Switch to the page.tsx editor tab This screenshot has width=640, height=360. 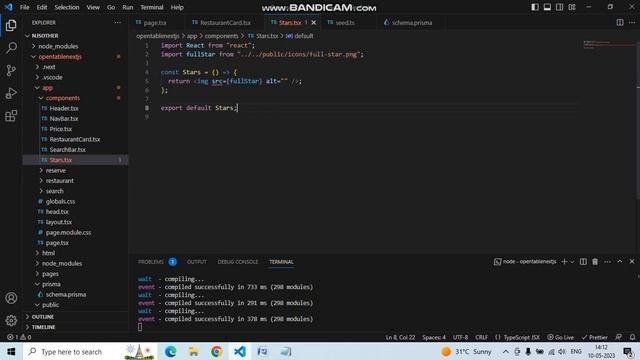[155, 23]
